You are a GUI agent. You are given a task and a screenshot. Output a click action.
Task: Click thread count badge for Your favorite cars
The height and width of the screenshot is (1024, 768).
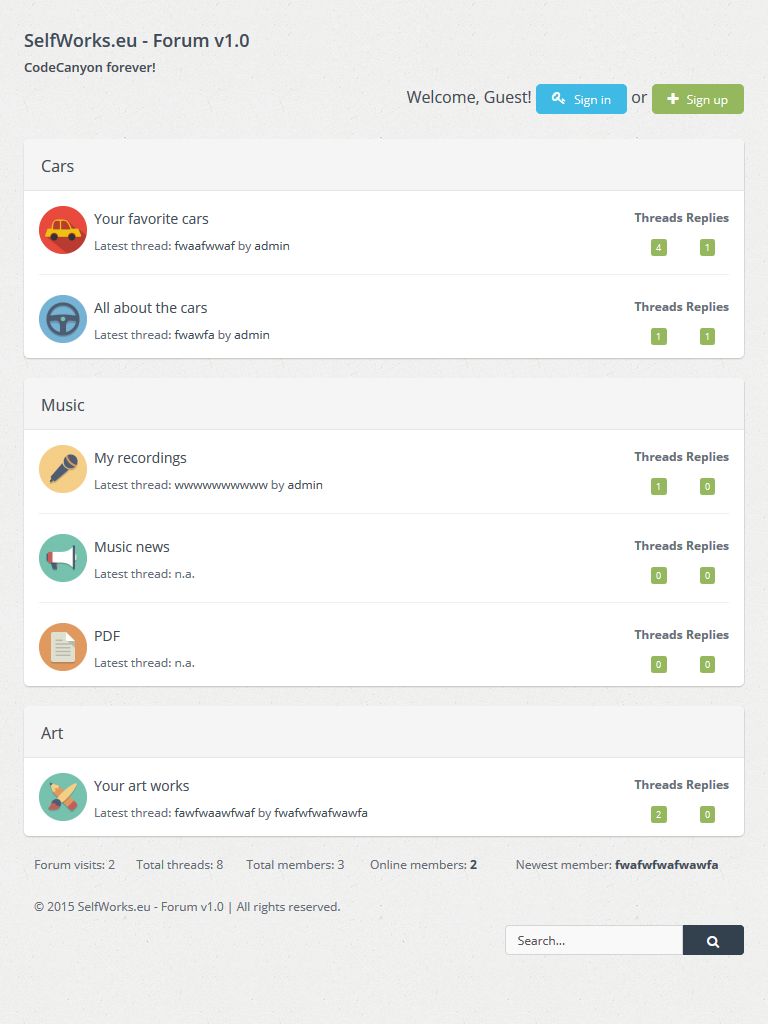(658, 248)
